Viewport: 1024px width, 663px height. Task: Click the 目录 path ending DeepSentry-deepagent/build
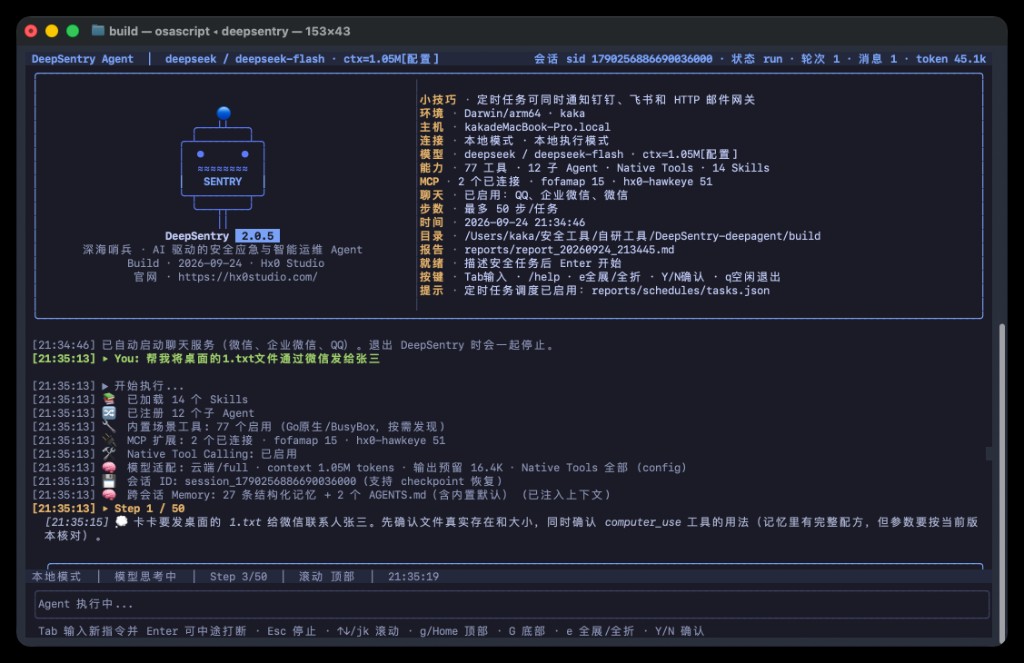[642, 236]
